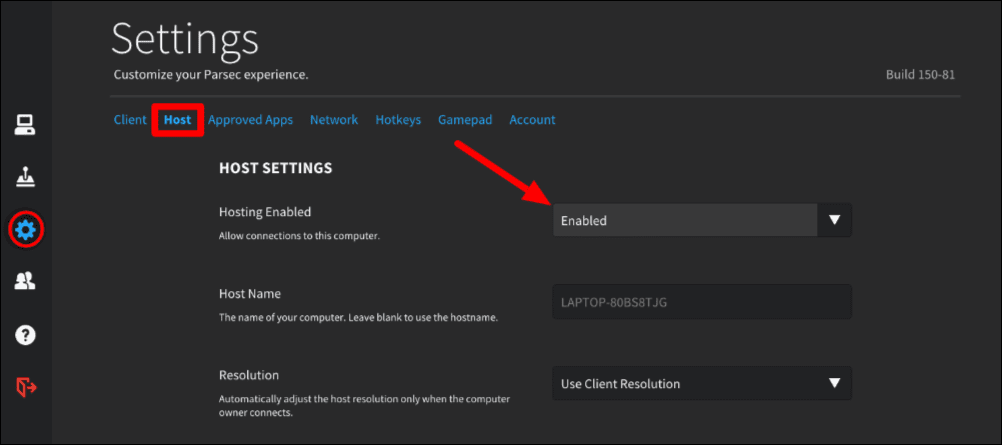This screenshot has width=1002, height=445.
Task: Select the Host tab
Action: tap(177, 120)
